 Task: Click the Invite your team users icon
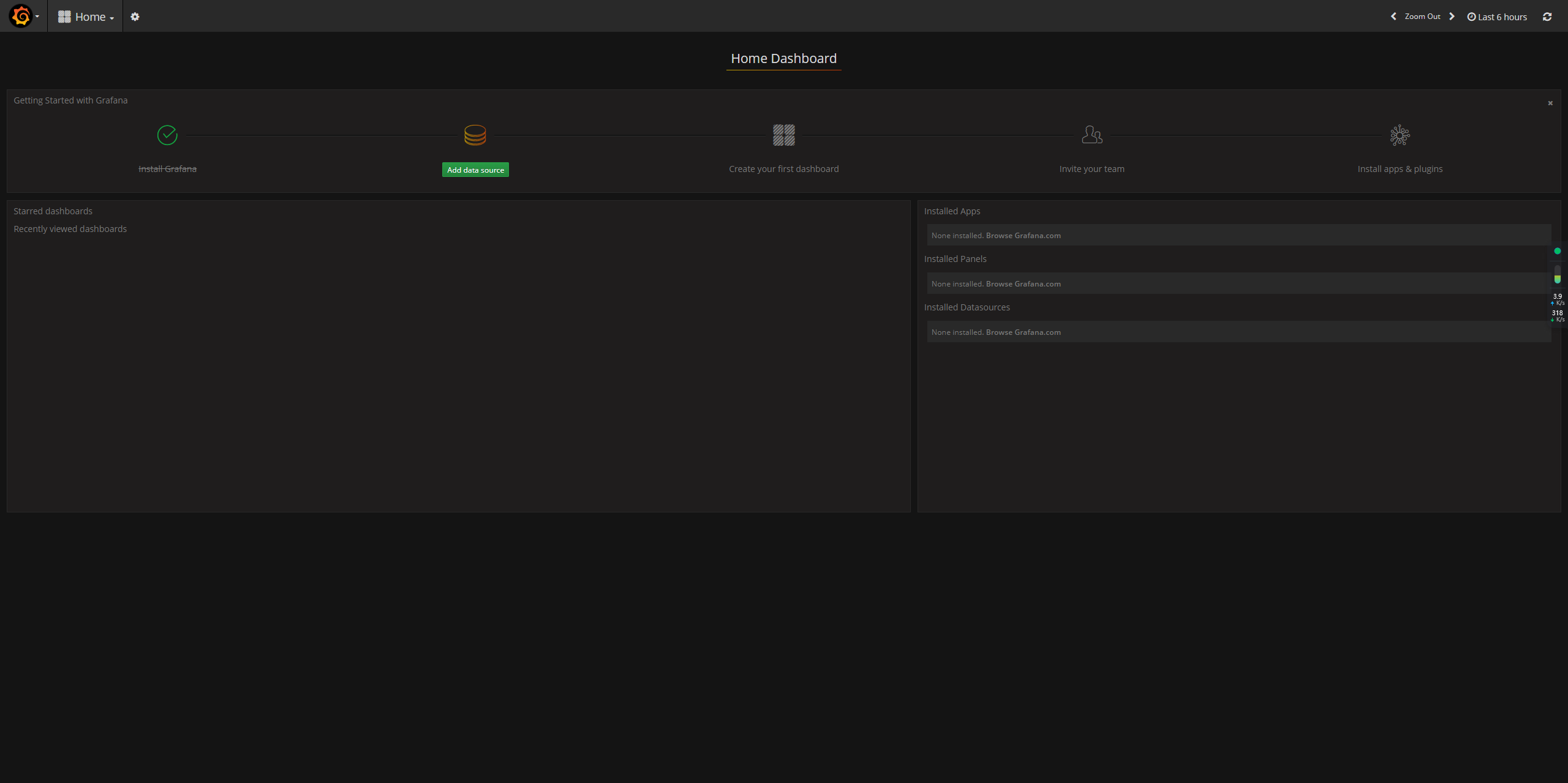(x=1092, y=135)
